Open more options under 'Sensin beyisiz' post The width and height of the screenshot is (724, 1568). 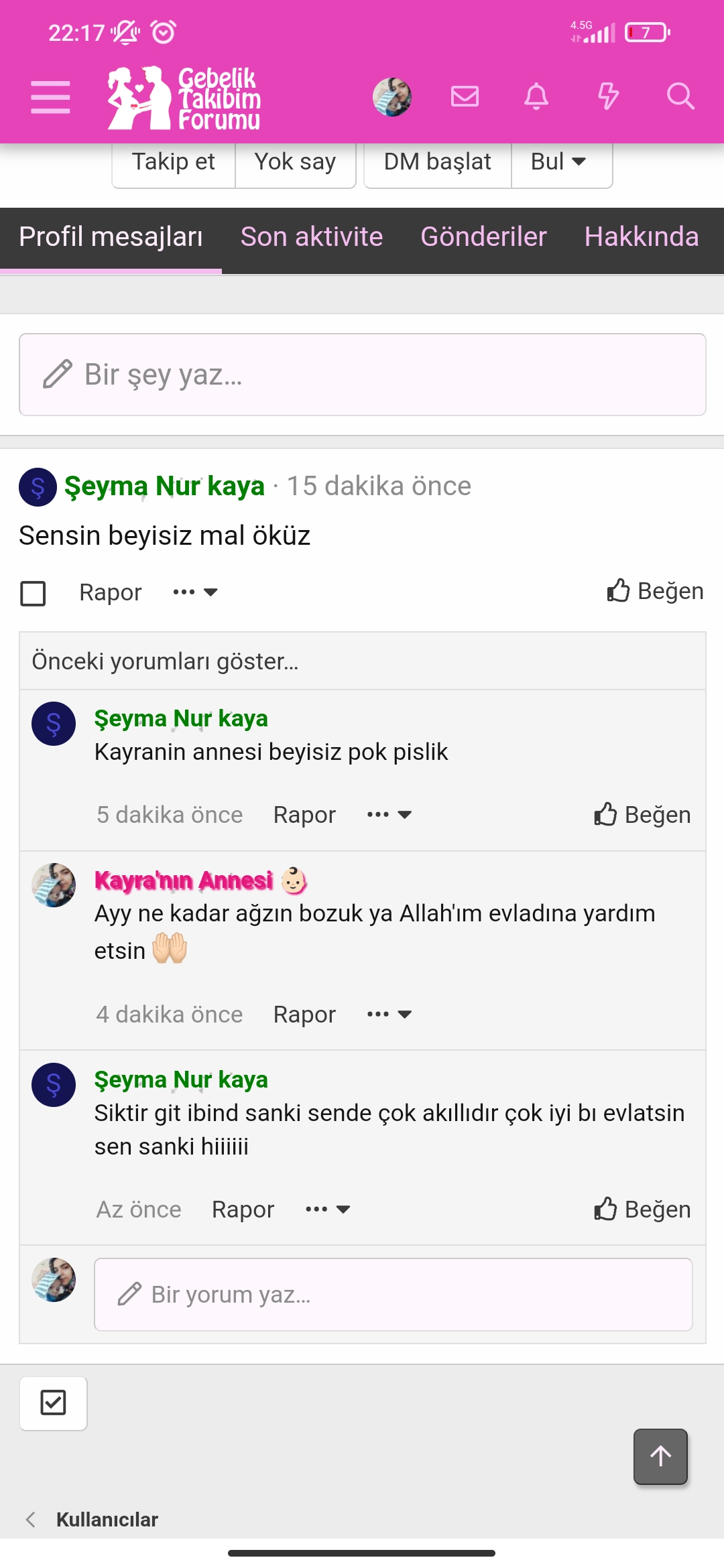pyautogui.click(x=195, y=592)
